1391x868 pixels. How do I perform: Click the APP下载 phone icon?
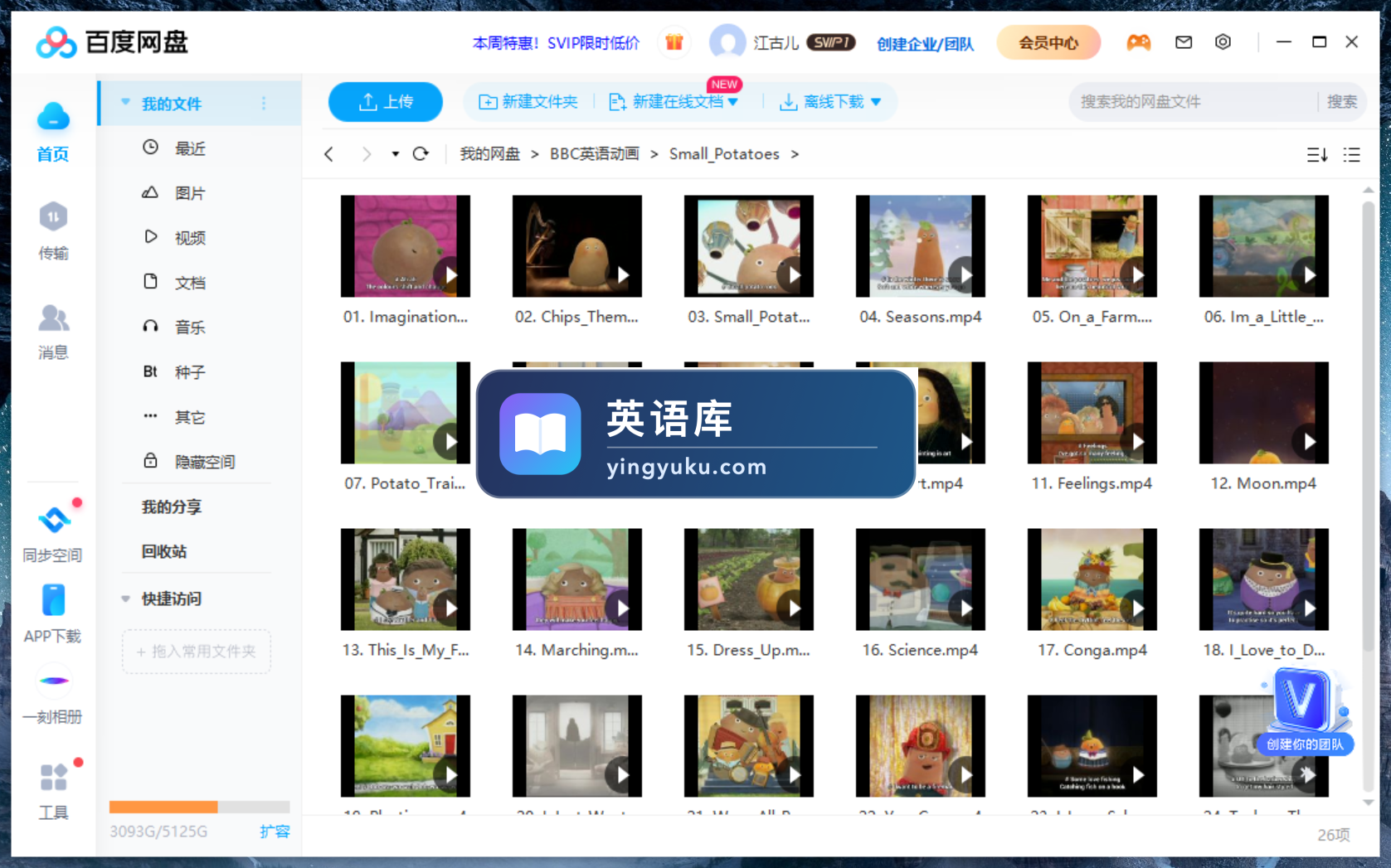click(53, 599)
